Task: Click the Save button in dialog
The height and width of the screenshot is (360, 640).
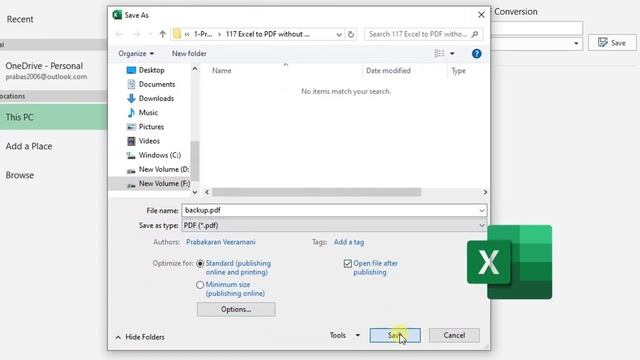Action: [395, 336]
